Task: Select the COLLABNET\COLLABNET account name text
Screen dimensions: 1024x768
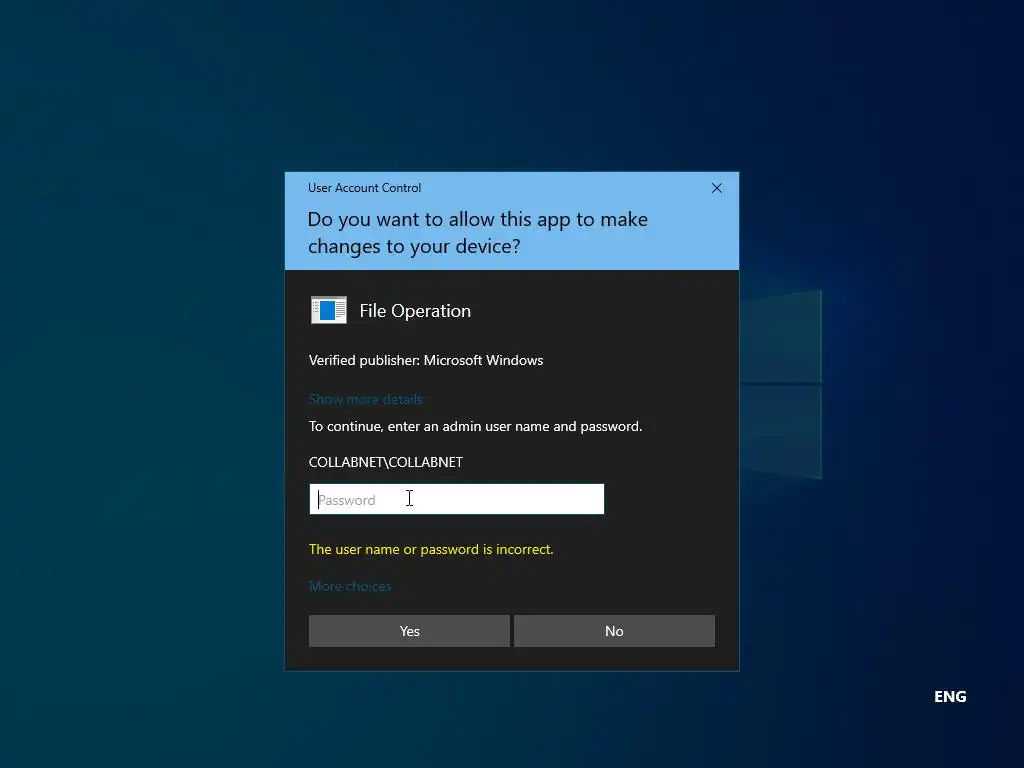Action: [386, 462]
